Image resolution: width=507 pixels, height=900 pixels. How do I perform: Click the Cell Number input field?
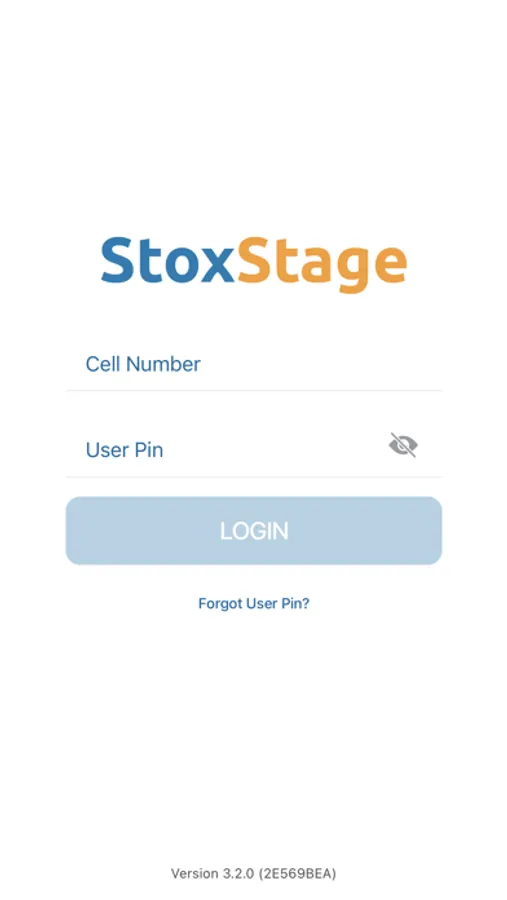(x=254, y=364)
